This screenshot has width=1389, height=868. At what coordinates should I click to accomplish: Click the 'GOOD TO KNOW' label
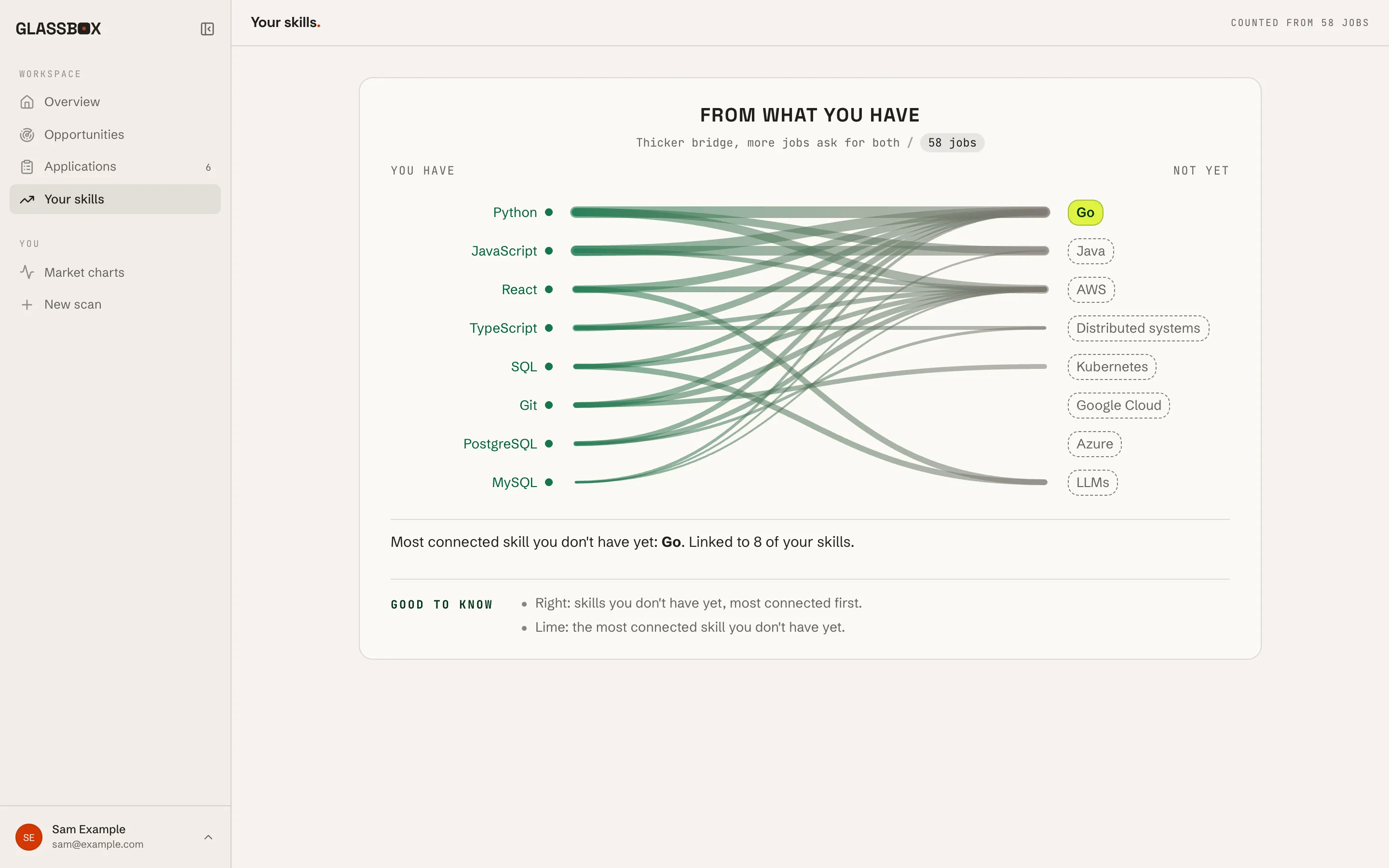tap(441, 605)
